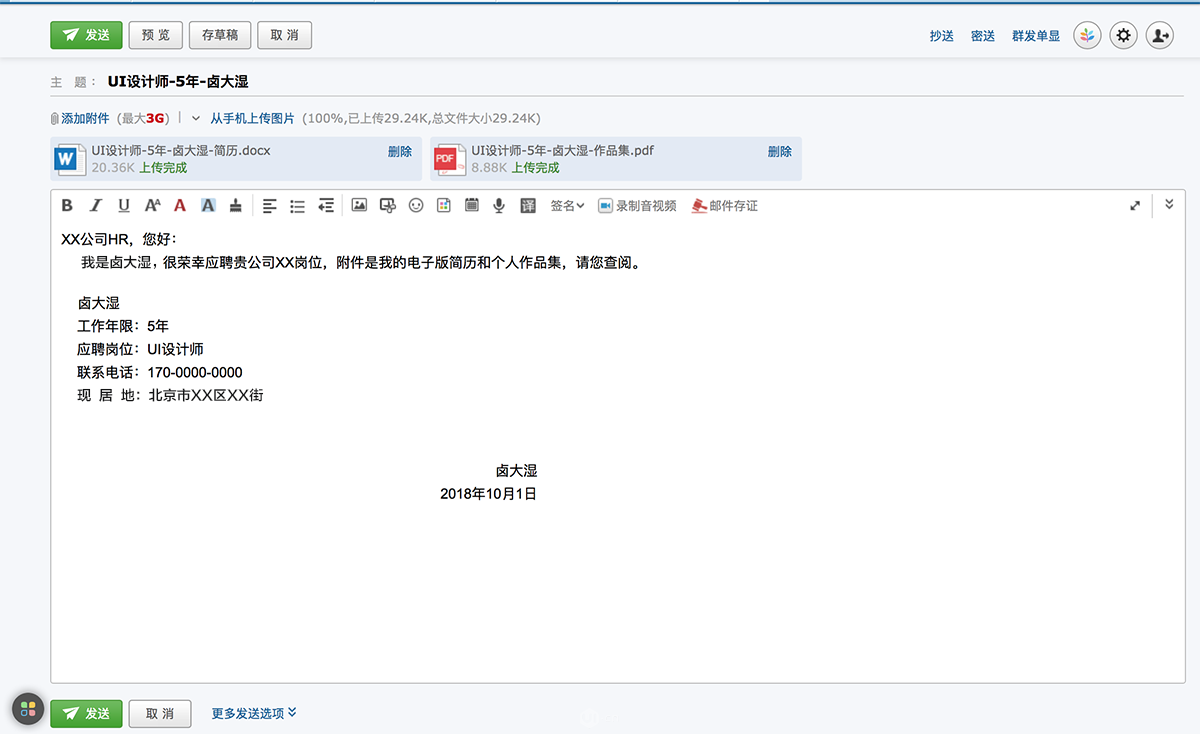Toggle bold text formatting
This screenshot has width=1200, height=734.
coord(67,205)
